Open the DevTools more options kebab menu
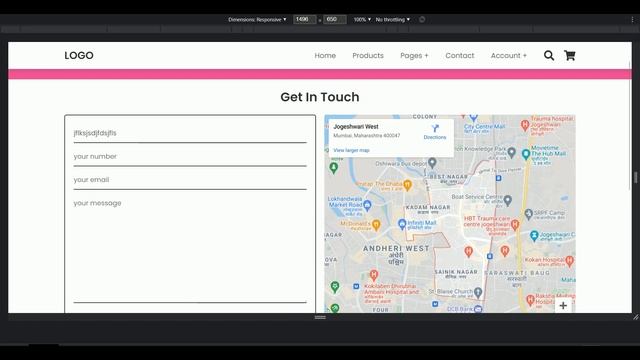Screen dimensions: 640x360 (x=632, y=20)
